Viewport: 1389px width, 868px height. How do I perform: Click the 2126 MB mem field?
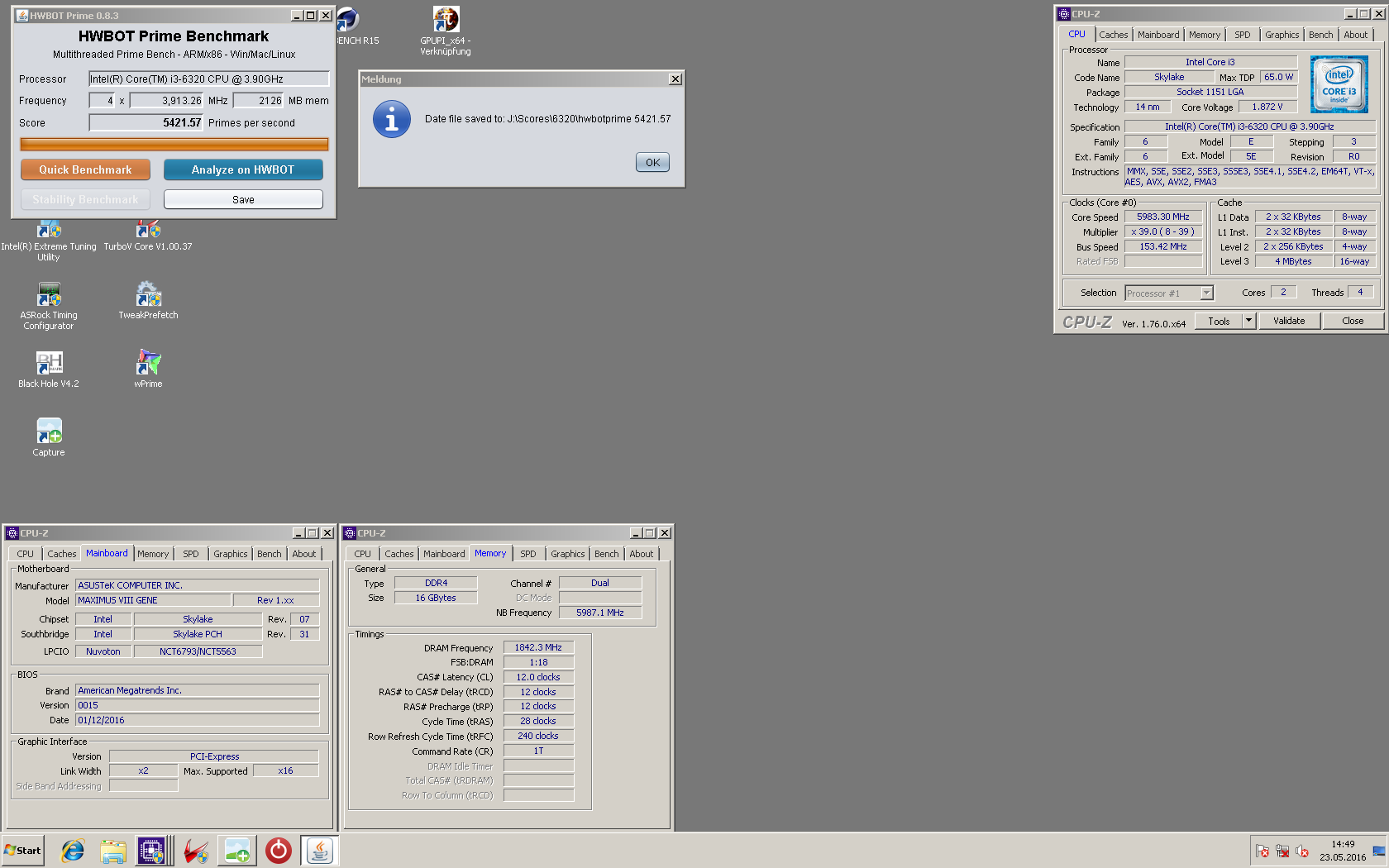tap(259, 100)
